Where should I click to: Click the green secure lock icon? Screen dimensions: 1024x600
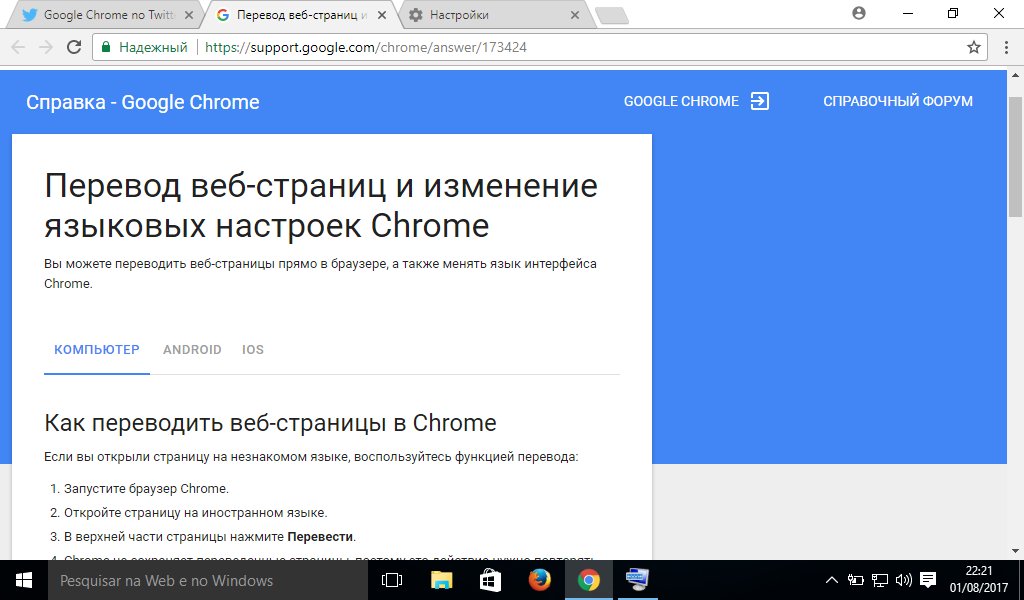point(105,47)
